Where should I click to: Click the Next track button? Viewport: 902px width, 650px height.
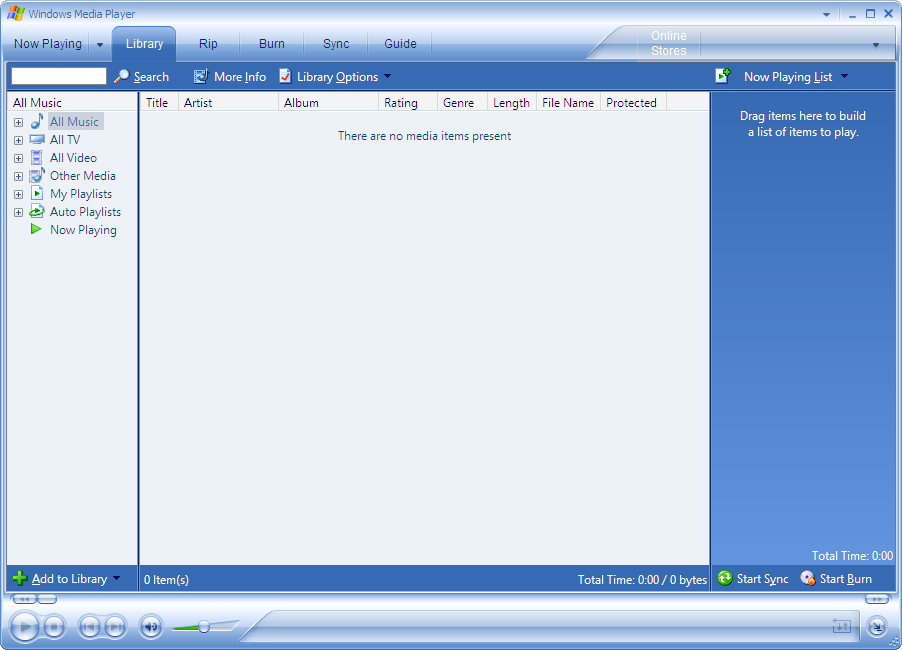tap(115, 626)
